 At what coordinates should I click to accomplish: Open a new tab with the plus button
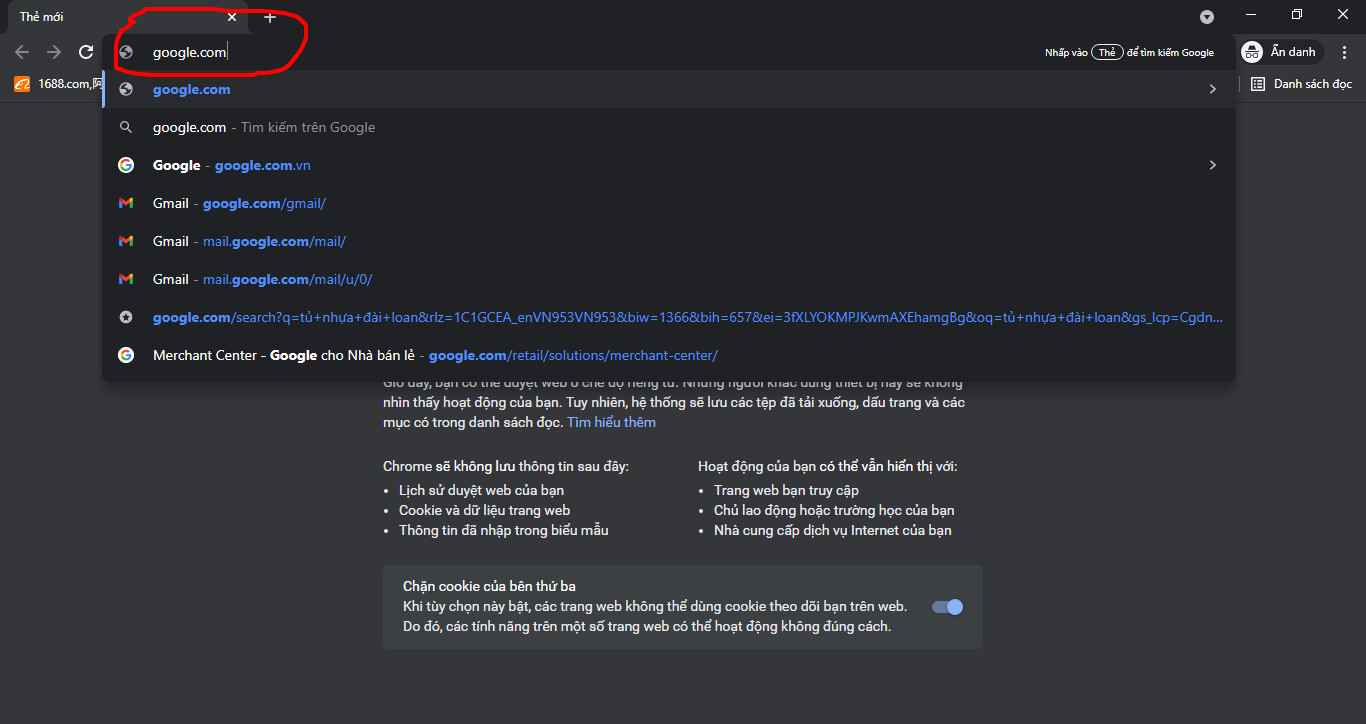[x=269, y=17]
